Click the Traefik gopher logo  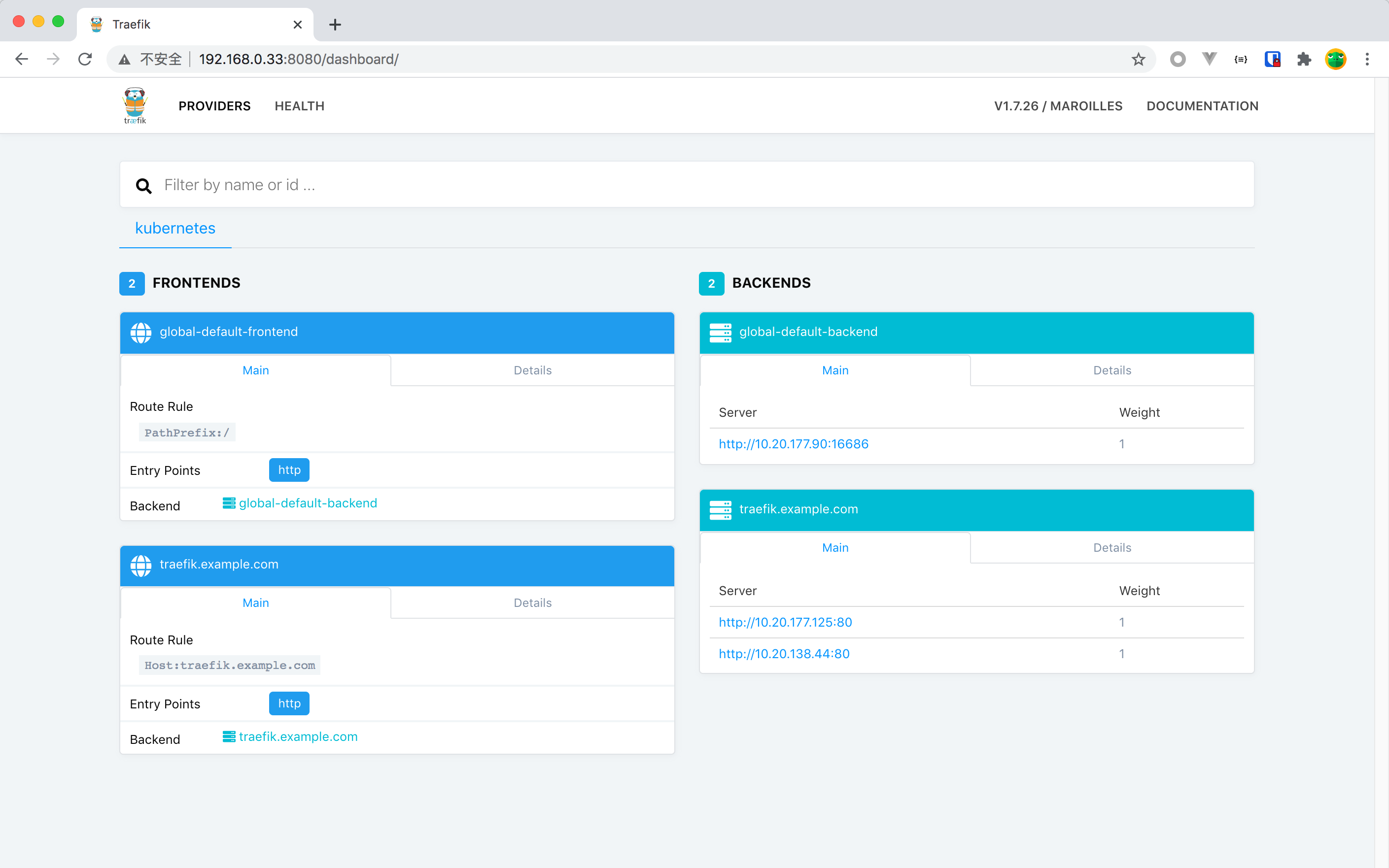coord(135,105)
